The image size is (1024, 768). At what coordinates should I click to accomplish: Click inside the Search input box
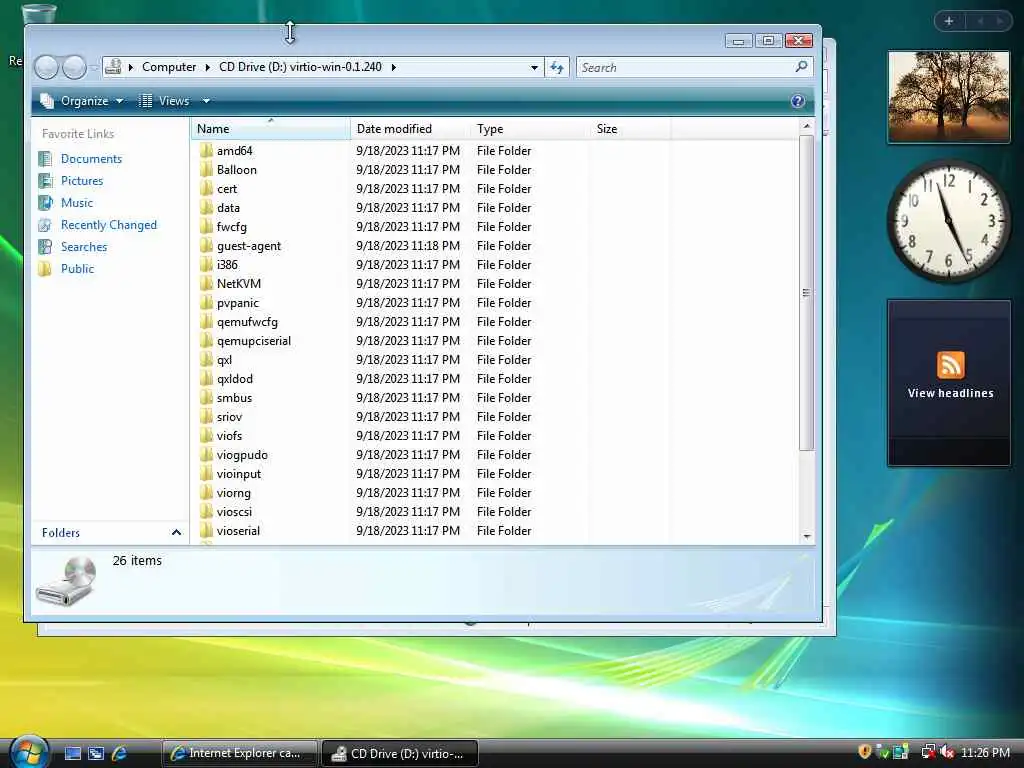(x=686, y=67)
